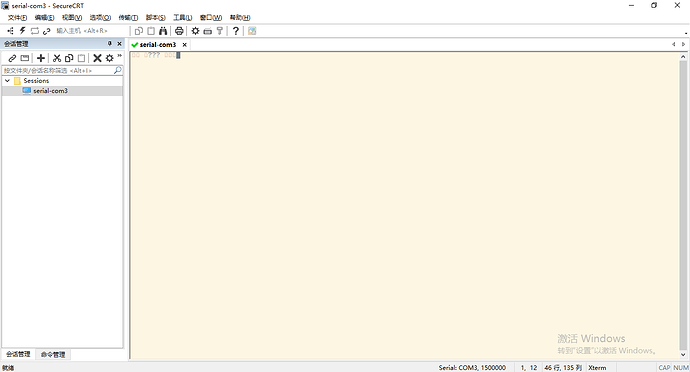This screenshot has width=690, height=372.
Task: Focus the session filter input field
Action: (x=58, y=70)
